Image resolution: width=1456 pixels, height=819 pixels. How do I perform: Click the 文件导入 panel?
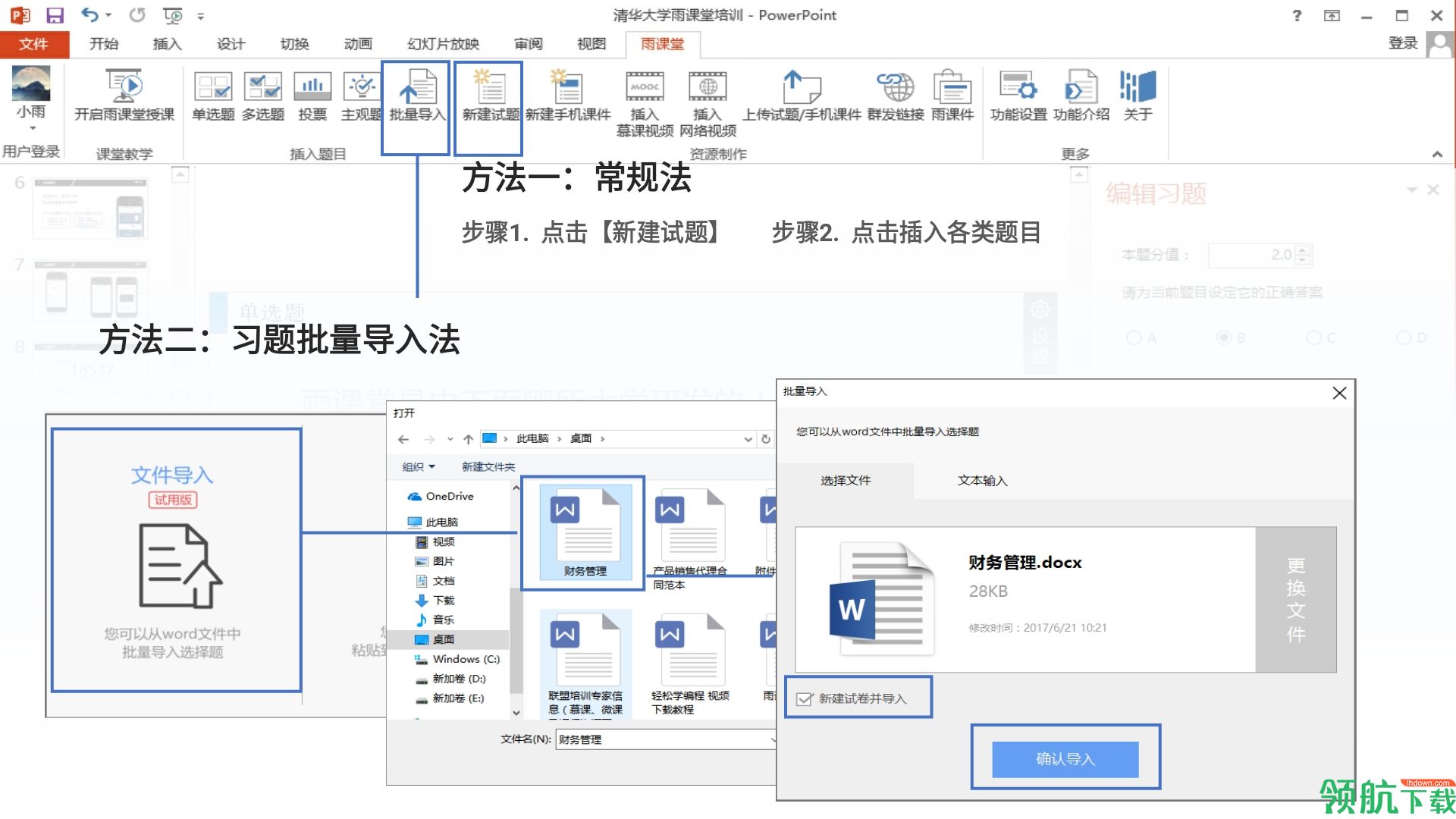pyautogui.click(x=176, y=560)
